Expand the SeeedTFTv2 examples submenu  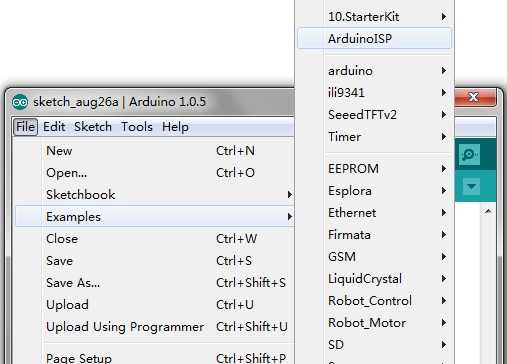[374, 115]
